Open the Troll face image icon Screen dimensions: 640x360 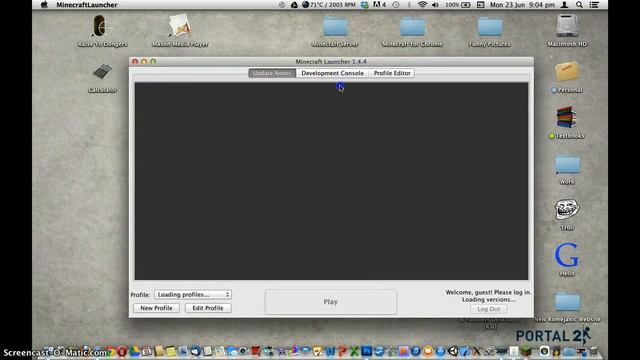567,210
